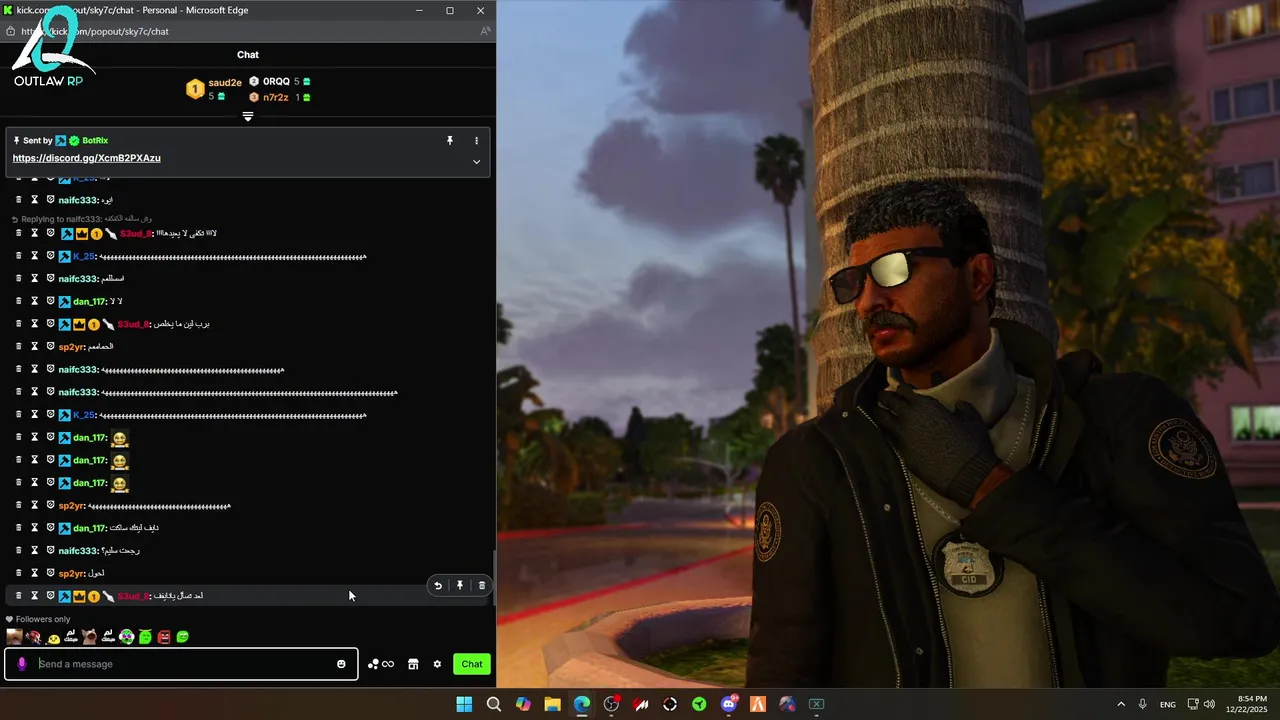Pin the hovered S3ud_8 message
Screen dimensions: 1280x720
(460, 586)
